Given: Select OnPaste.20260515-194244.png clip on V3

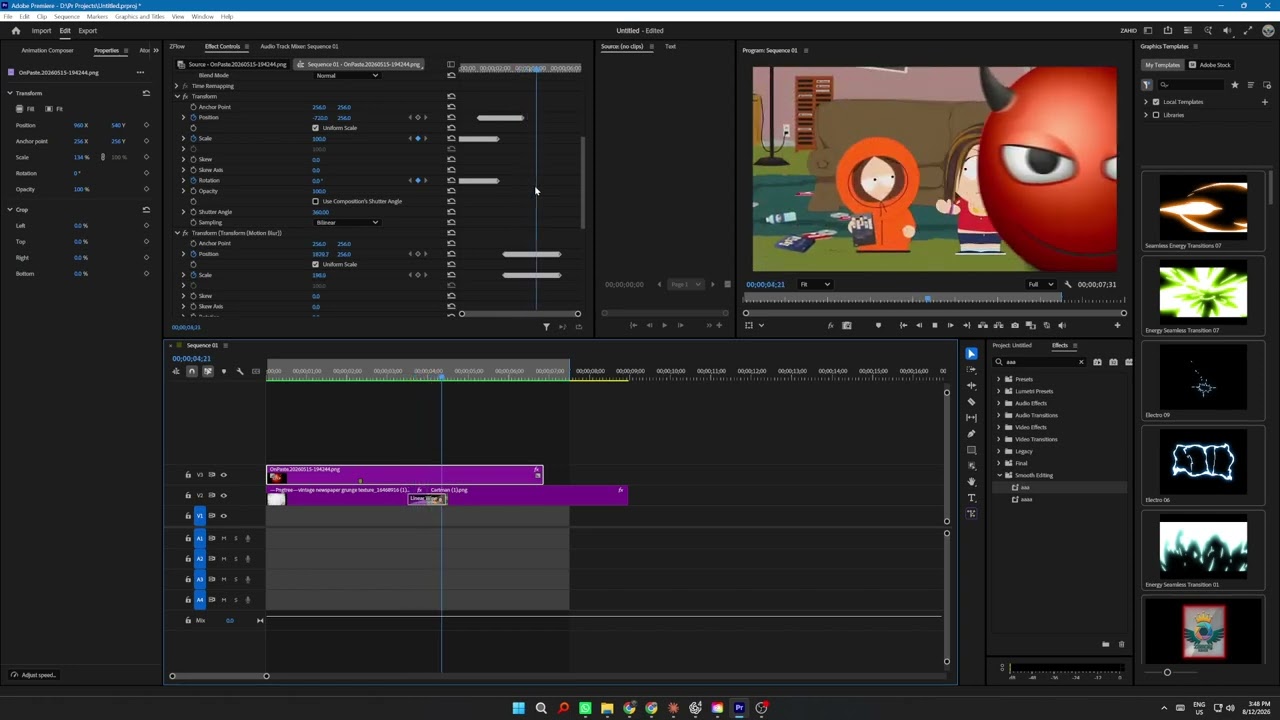Looking at the screenshot, I should click(404, 474).
